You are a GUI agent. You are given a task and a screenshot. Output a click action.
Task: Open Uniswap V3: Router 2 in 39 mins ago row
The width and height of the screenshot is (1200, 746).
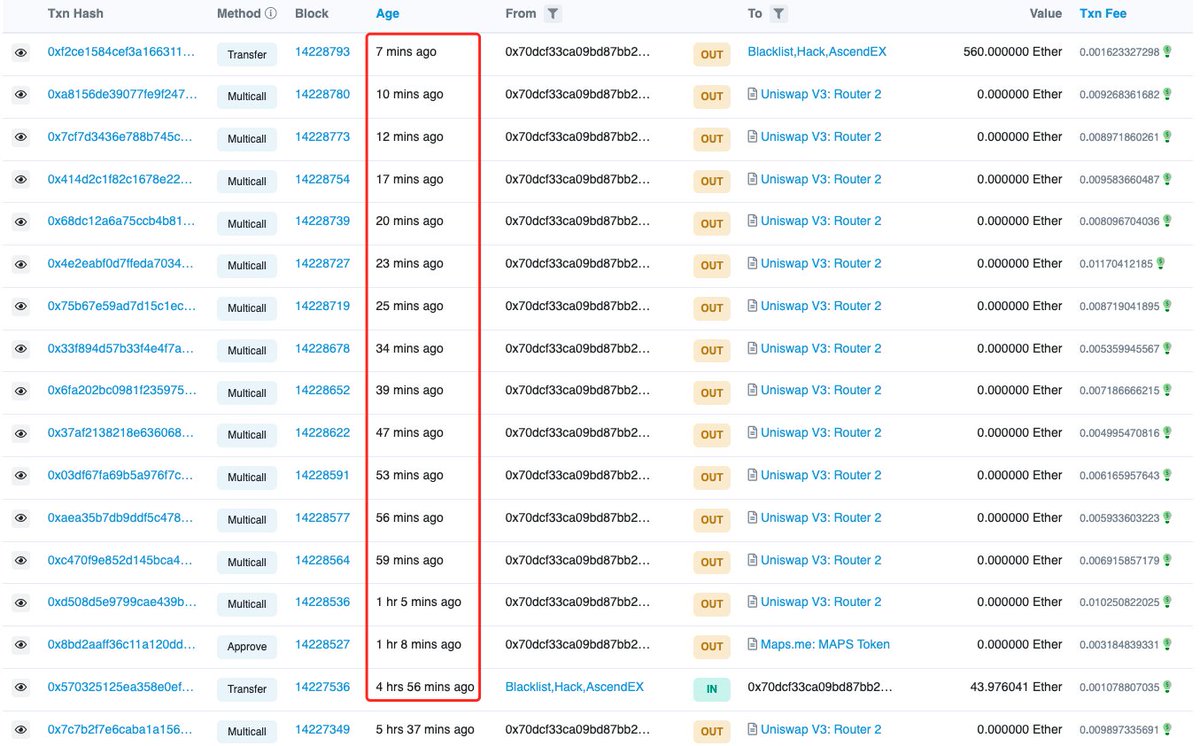(x=821, y=391)
